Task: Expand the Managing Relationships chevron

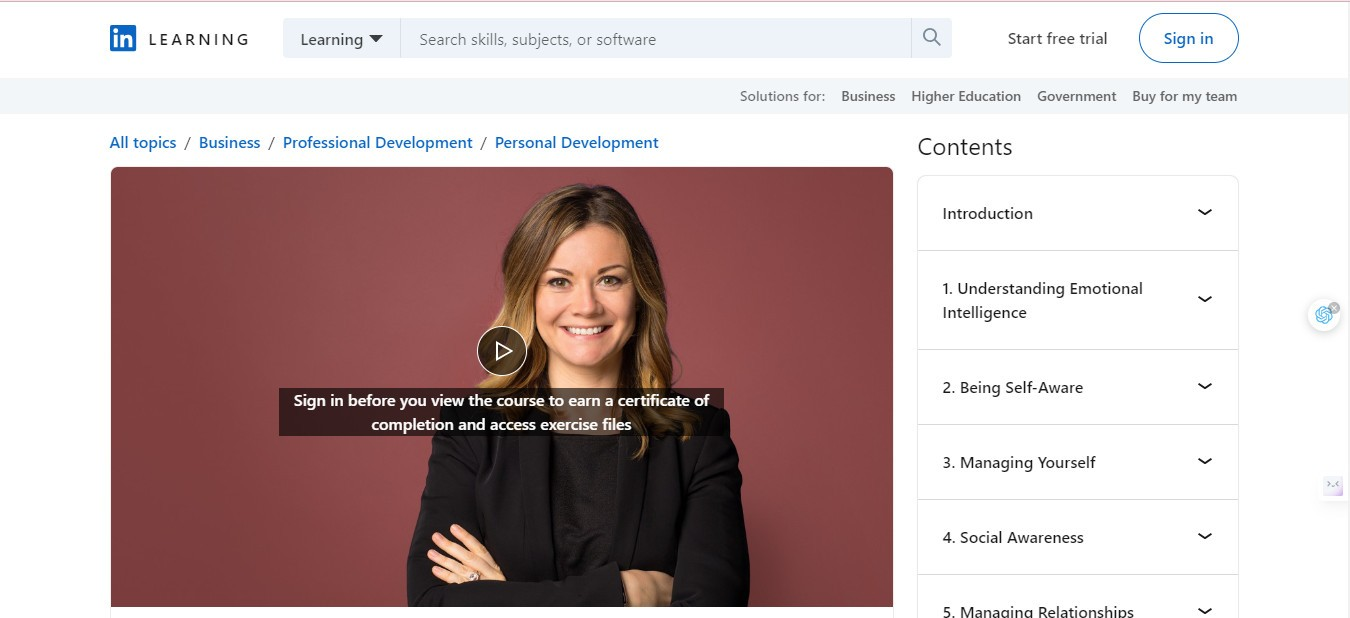Action: 1205,610
